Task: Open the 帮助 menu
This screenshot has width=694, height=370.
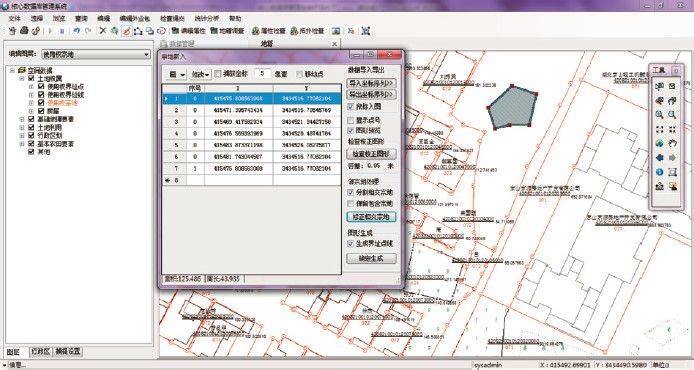Action: pyautogui.click(x=235, y=19)
